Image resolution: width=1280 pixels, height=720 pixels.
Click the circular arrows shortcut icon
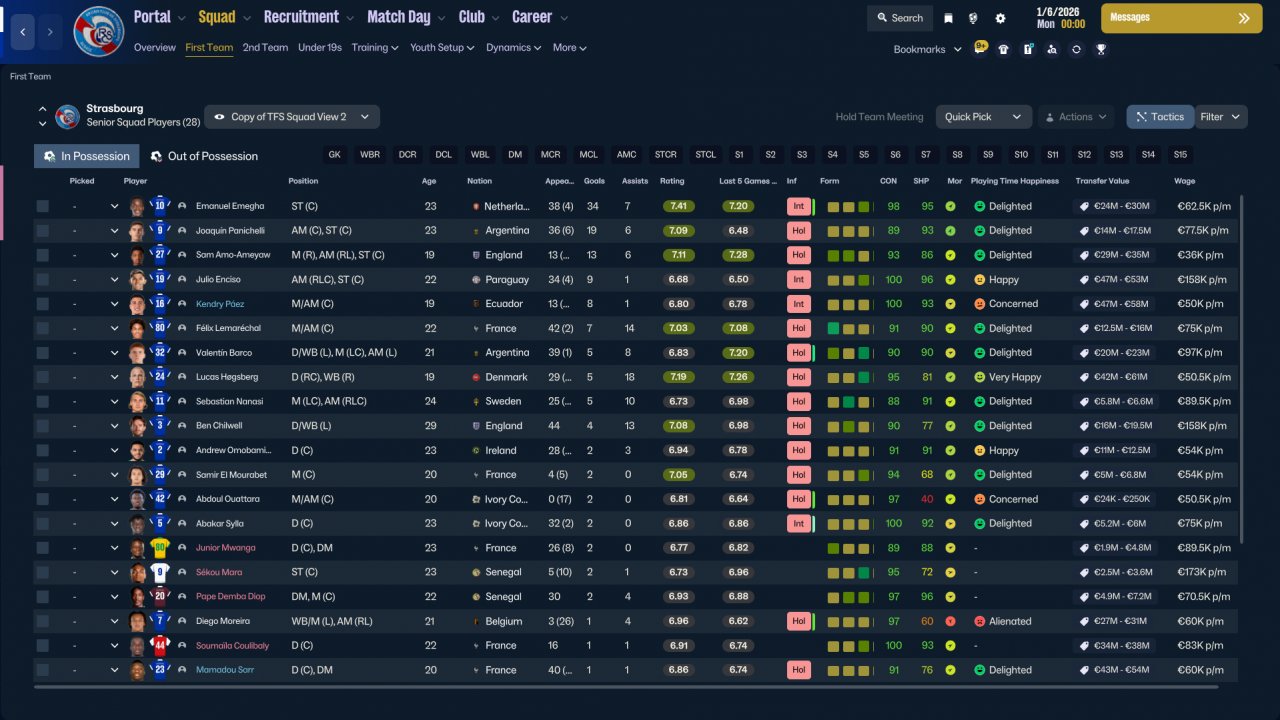point(1076,49)
